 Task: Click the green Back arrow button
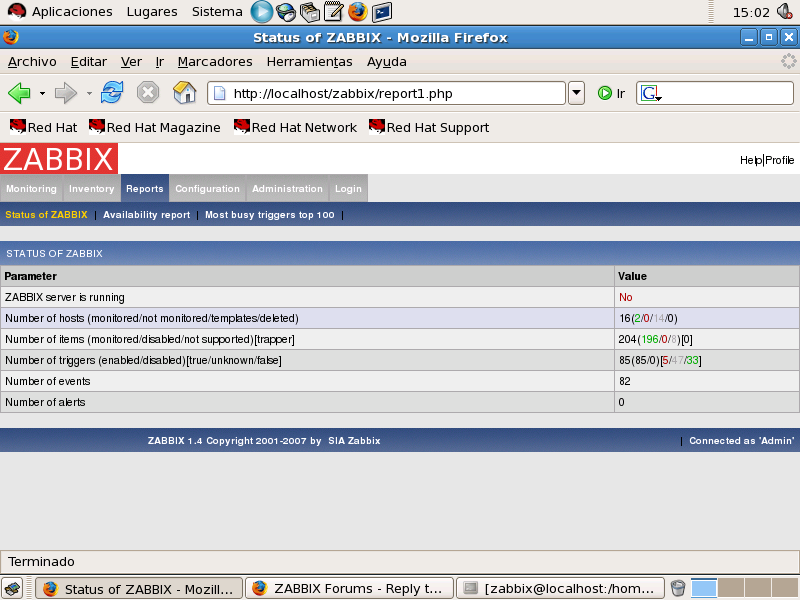click(x=19, y=93)
